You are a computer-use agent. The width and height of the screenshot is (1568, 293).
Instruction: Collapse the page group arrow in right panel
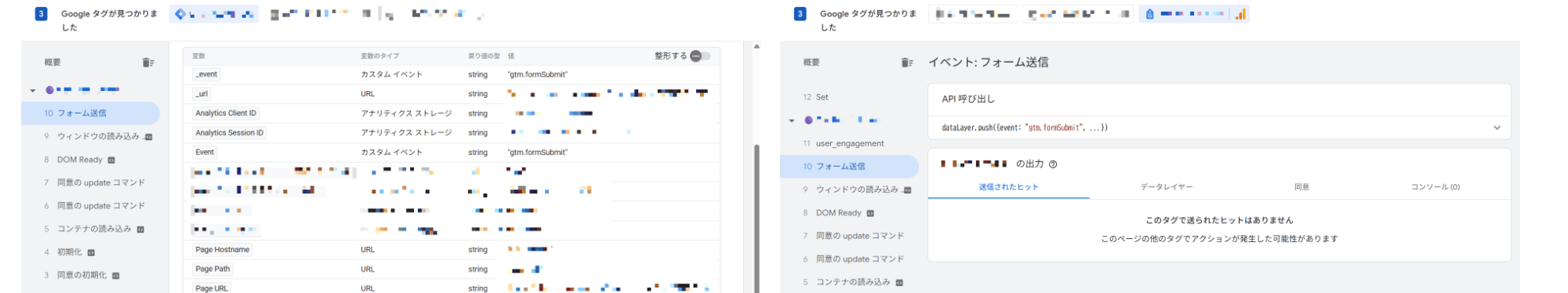coord(792,121)
